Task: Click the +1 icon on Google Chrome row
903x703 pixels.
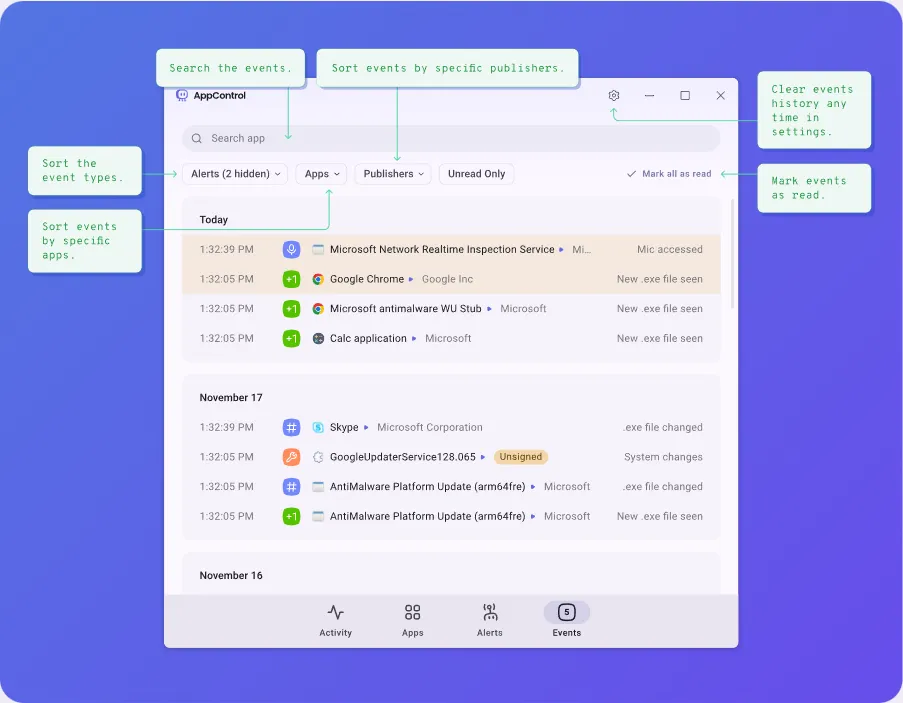Action: pos(291,279)
